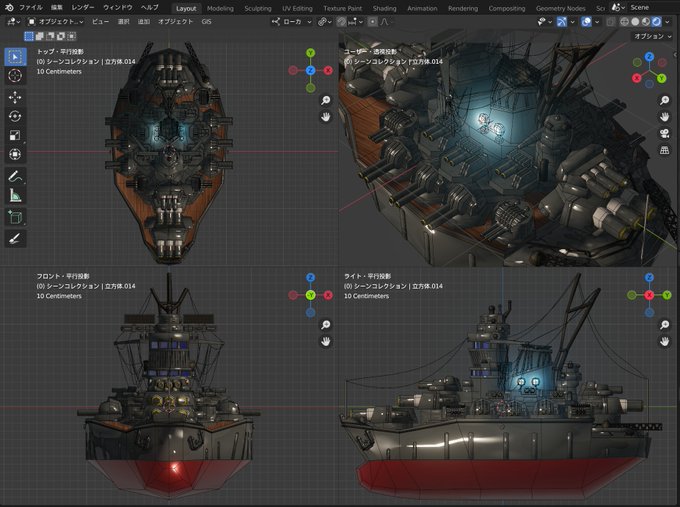Open the editor type dropdown
Viewport: 680px width, 507px height.
[x=13, y=22]
